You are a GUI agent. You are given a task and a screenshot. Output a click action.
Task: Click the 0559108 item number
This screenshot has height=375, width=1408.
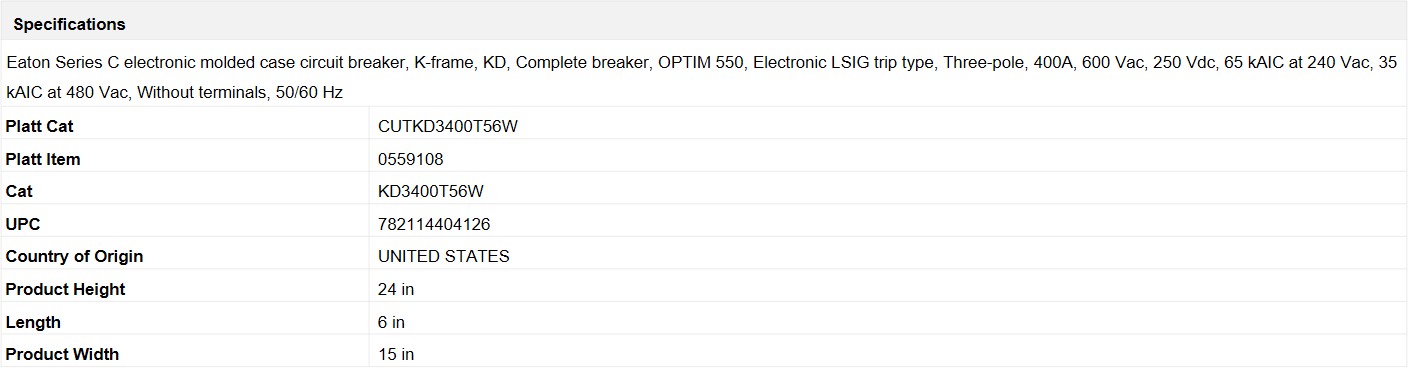click(411, 159)
